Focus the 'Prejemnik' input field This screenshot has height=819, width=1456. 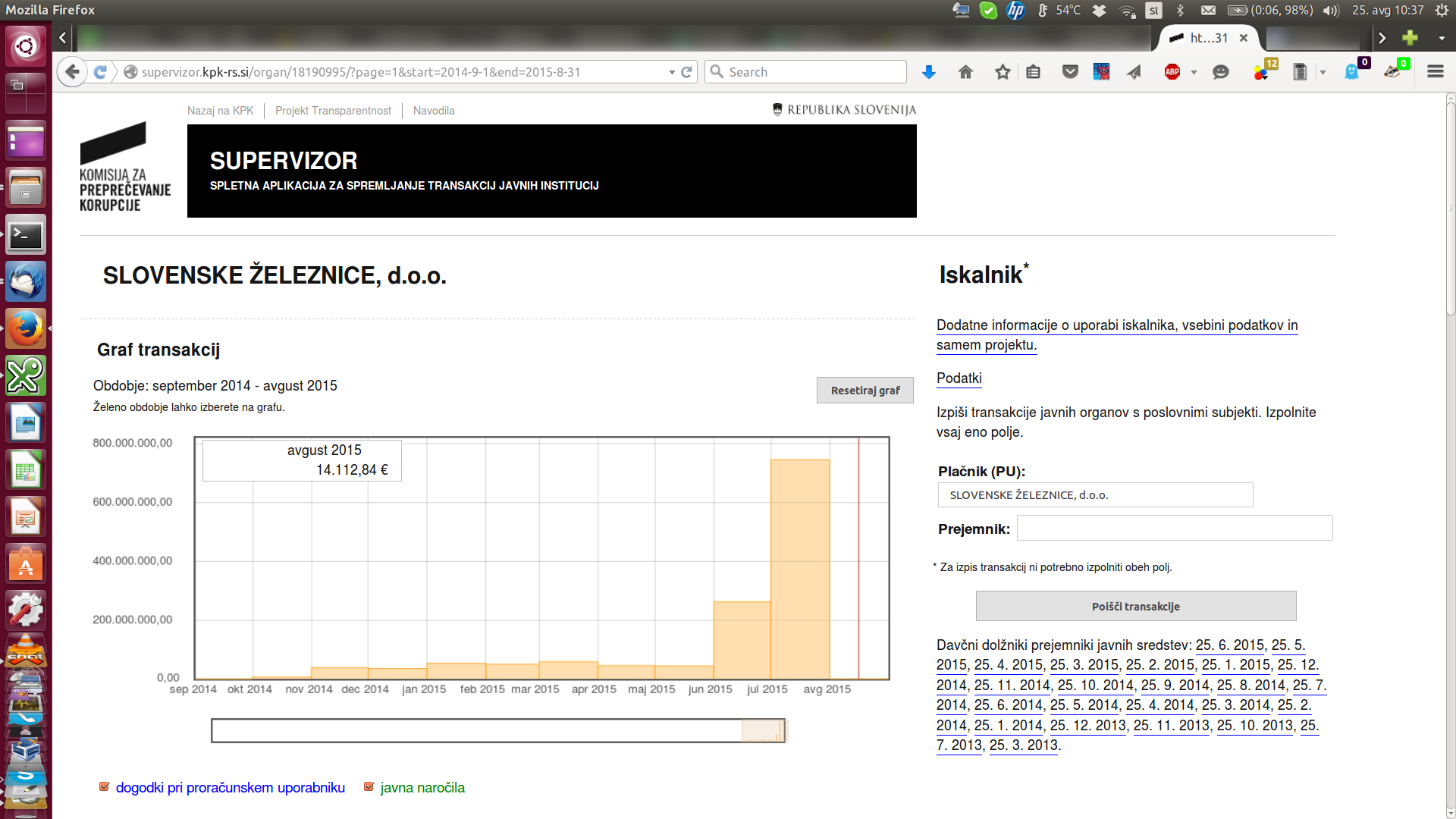click(1174, 528)
